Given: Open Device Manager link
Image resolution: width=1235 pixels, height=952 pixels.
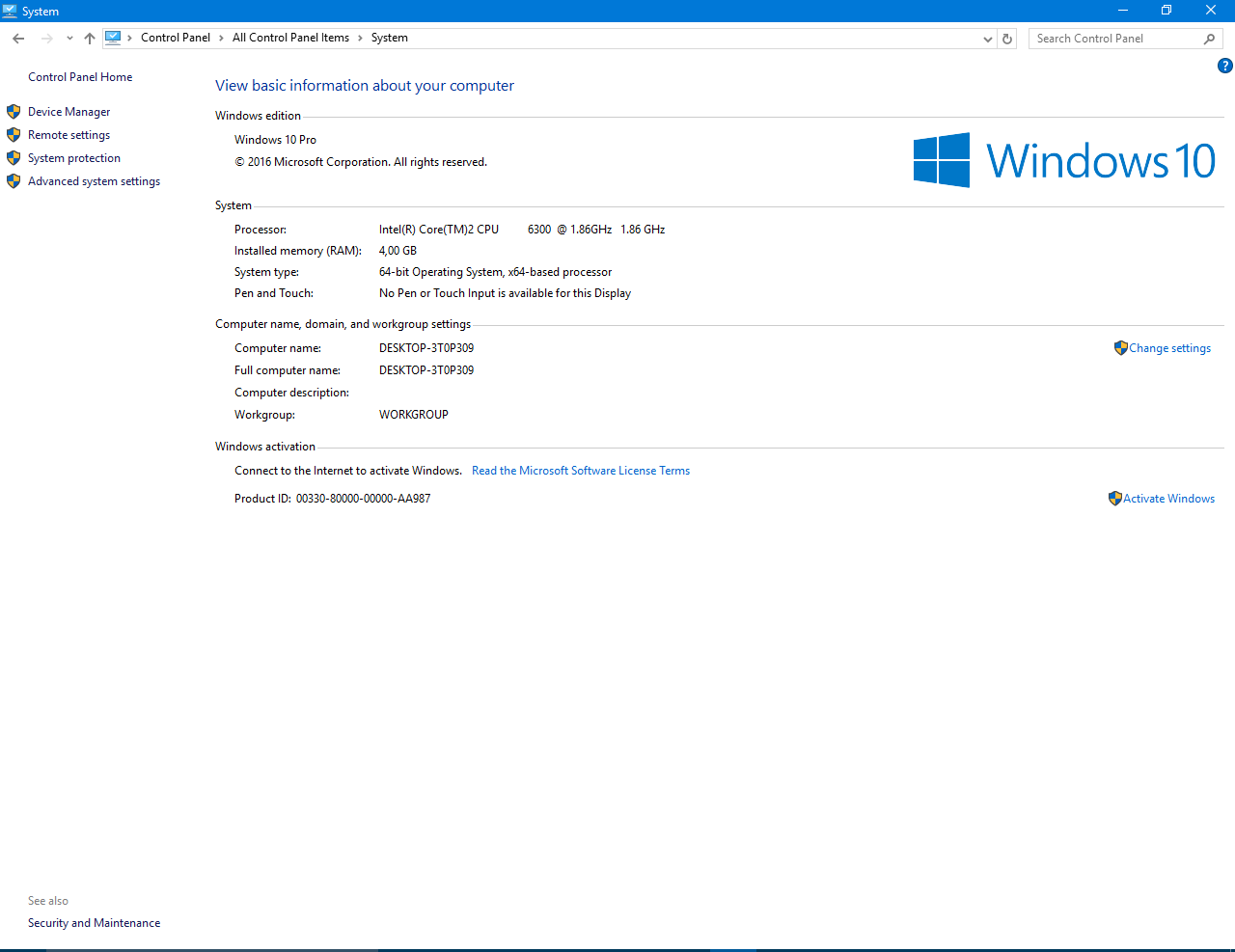Looking at the screenshot, I should [x=69, y=112].
